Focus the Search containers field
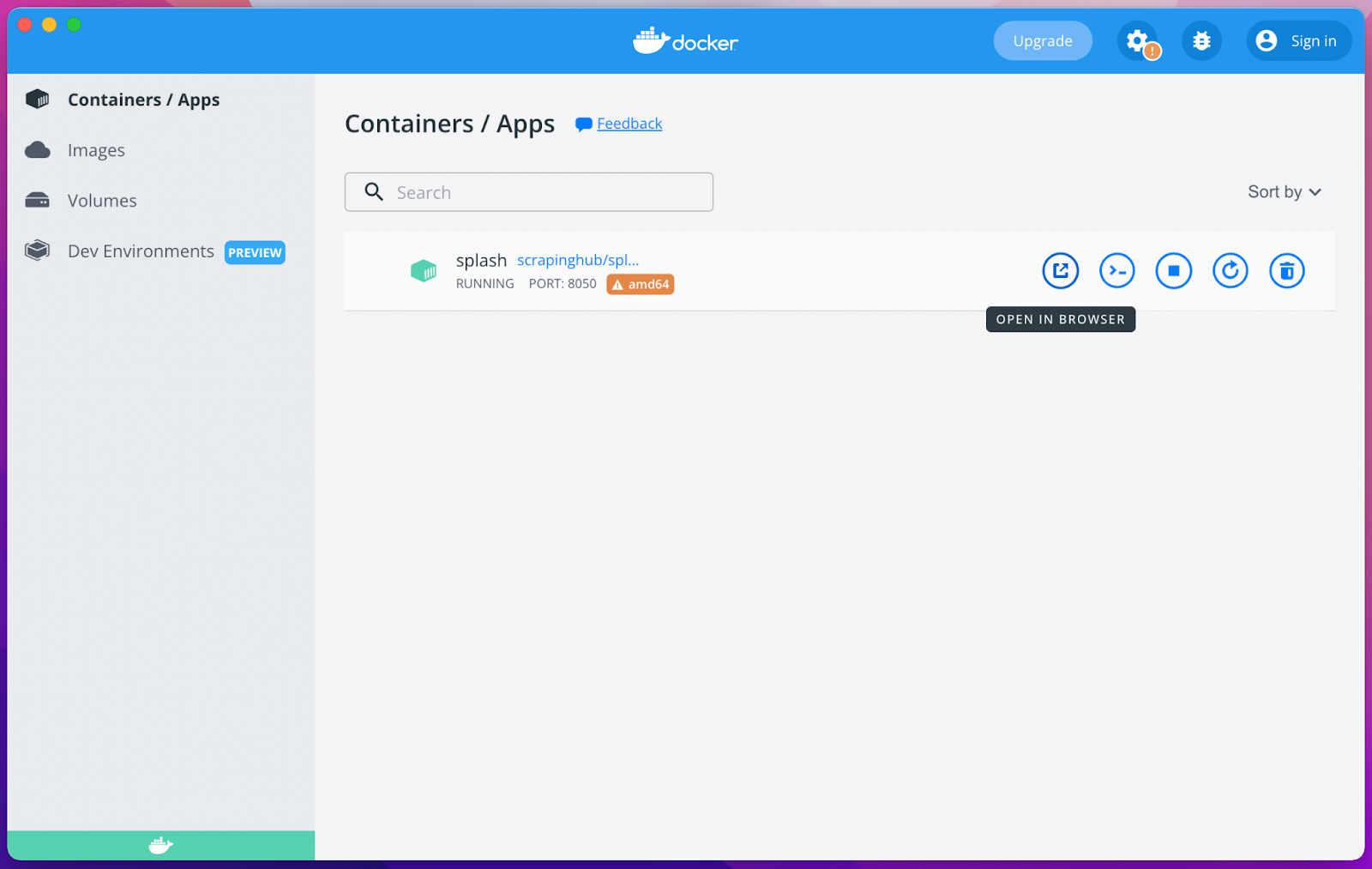 coord(529,192)
